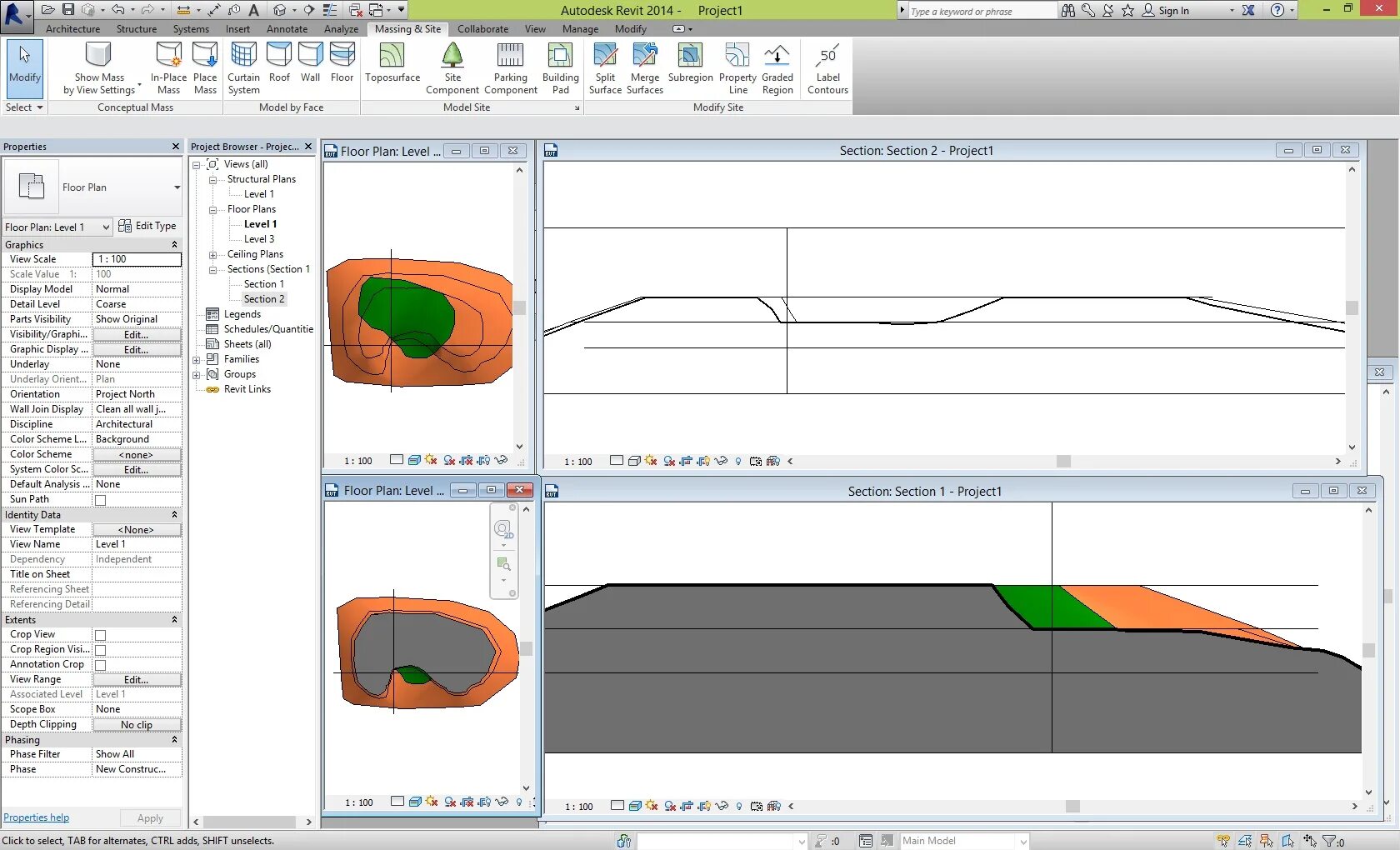
Task: Open the Manage ribbon tab
Action: (x=580, y=29)
